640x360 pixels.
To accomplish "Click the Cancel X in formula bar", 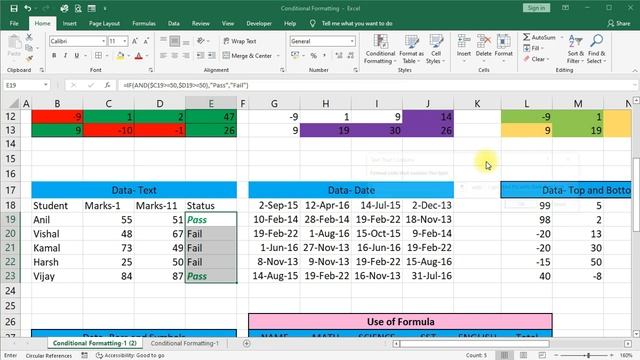I will [73, 85].
